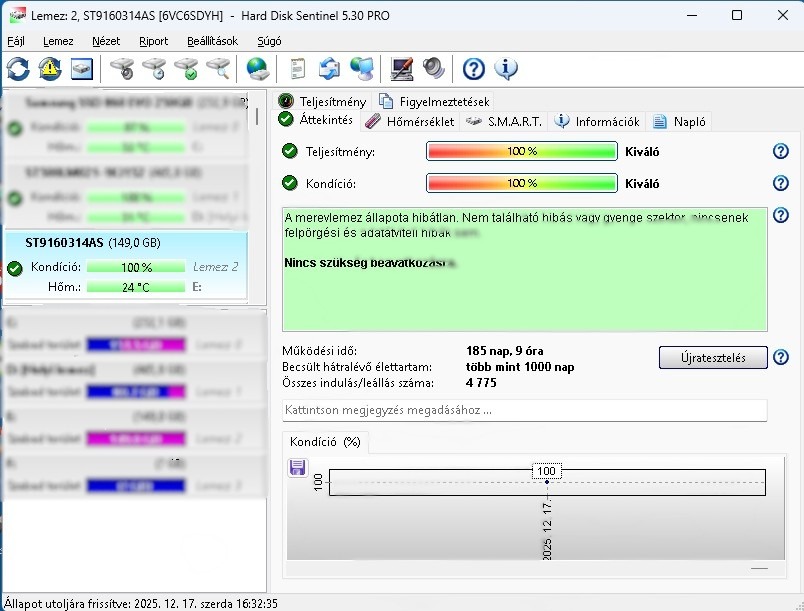Click the Kondíció 100 % gradient bar

click(x=521, y=183)
